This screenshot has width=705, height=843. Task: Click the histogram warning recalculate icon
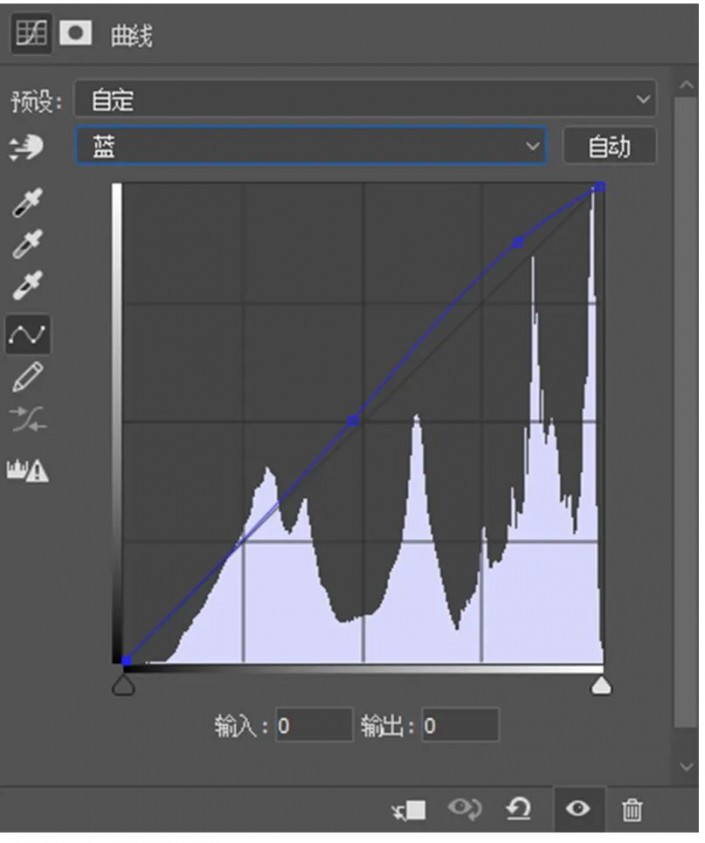click(27, 470)
